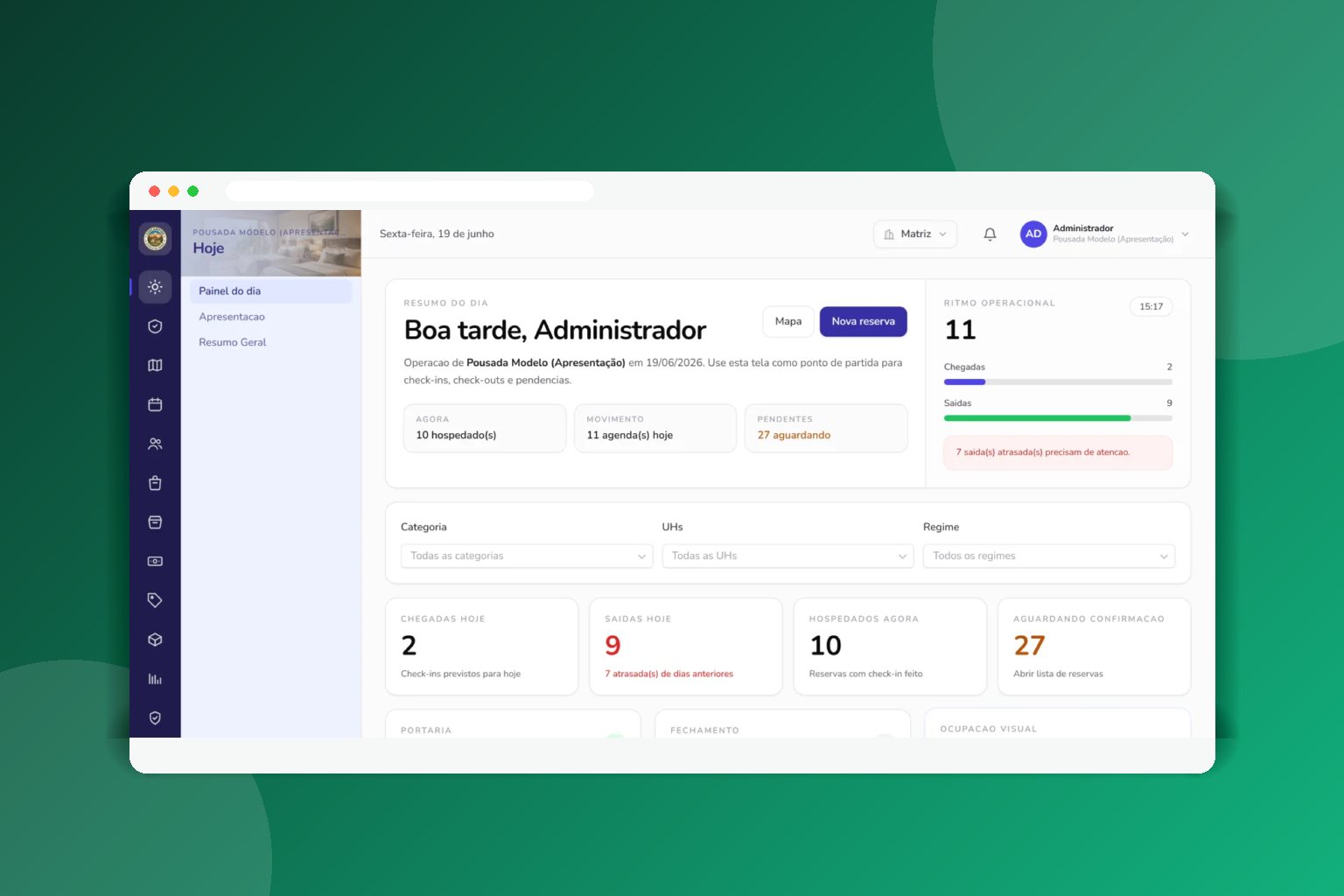Click the Mapa button
The width and height of the screenshot is (1344, 896).
click(x=788, y=321)
